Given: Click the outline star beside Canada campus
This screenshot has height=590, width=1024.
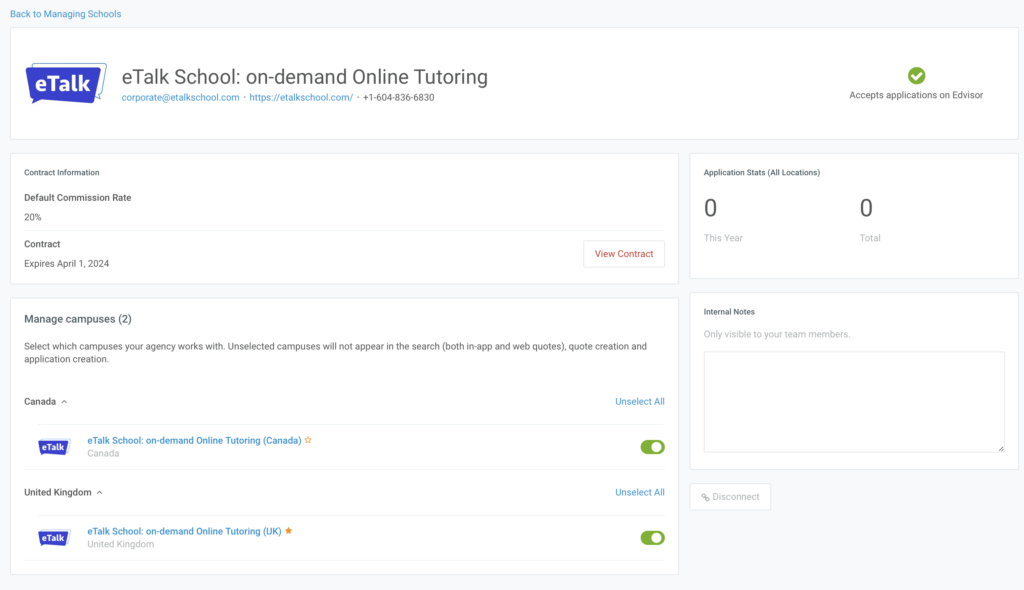Looking at the screenshot, I should click(308, 440).
